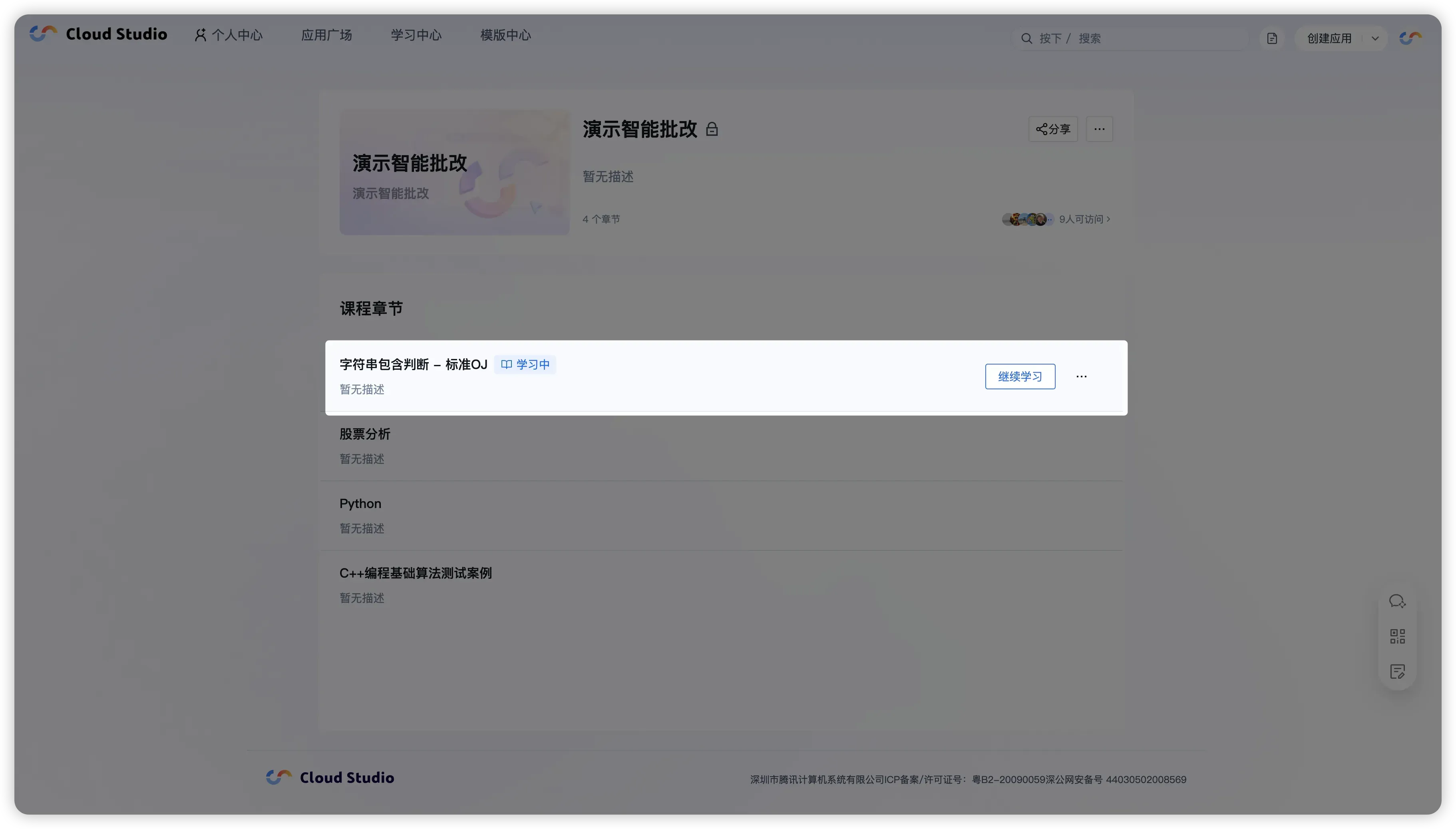Viewport: 1456px width, 829px height.
Task: Open 应用广场 navigation tab
Action: pos(326,35)
